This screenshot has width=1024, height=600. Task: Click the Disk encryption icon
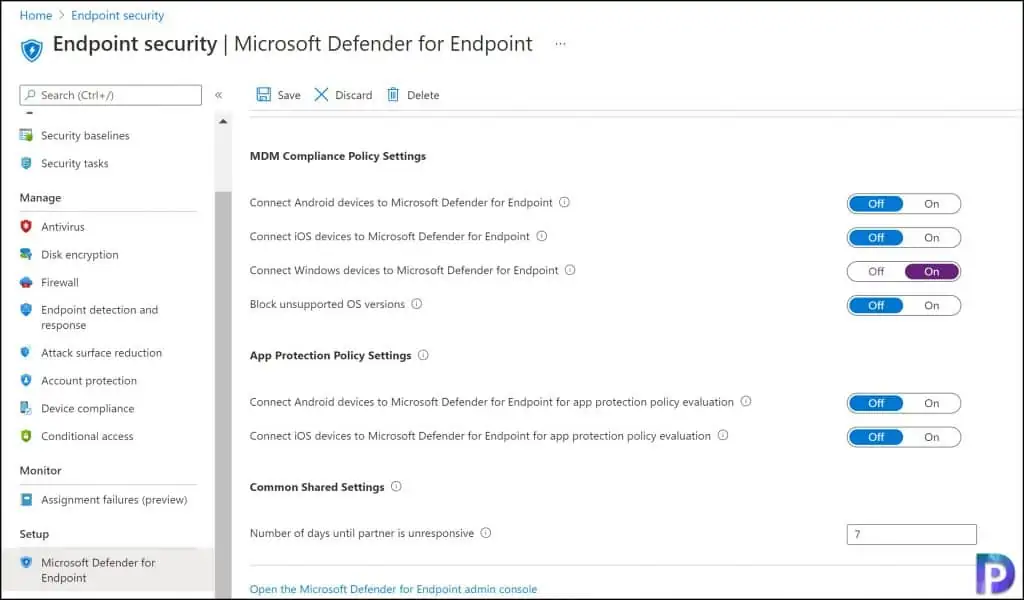[26, 254]
